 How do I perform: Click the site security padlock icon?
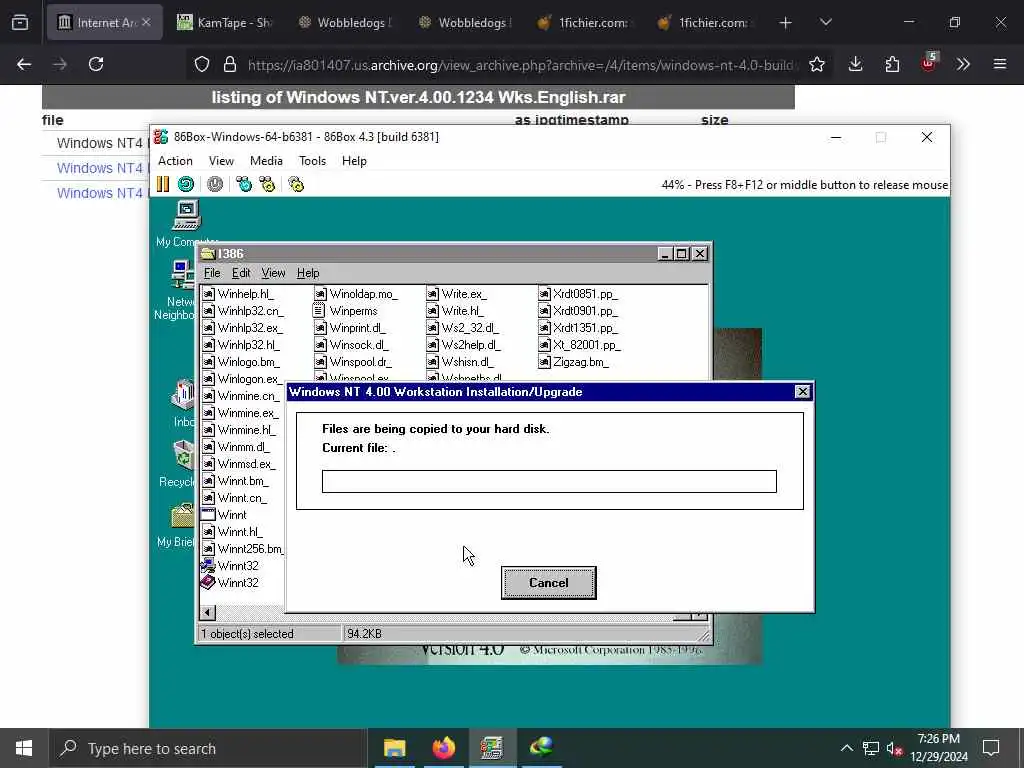(x=229, y=64)
